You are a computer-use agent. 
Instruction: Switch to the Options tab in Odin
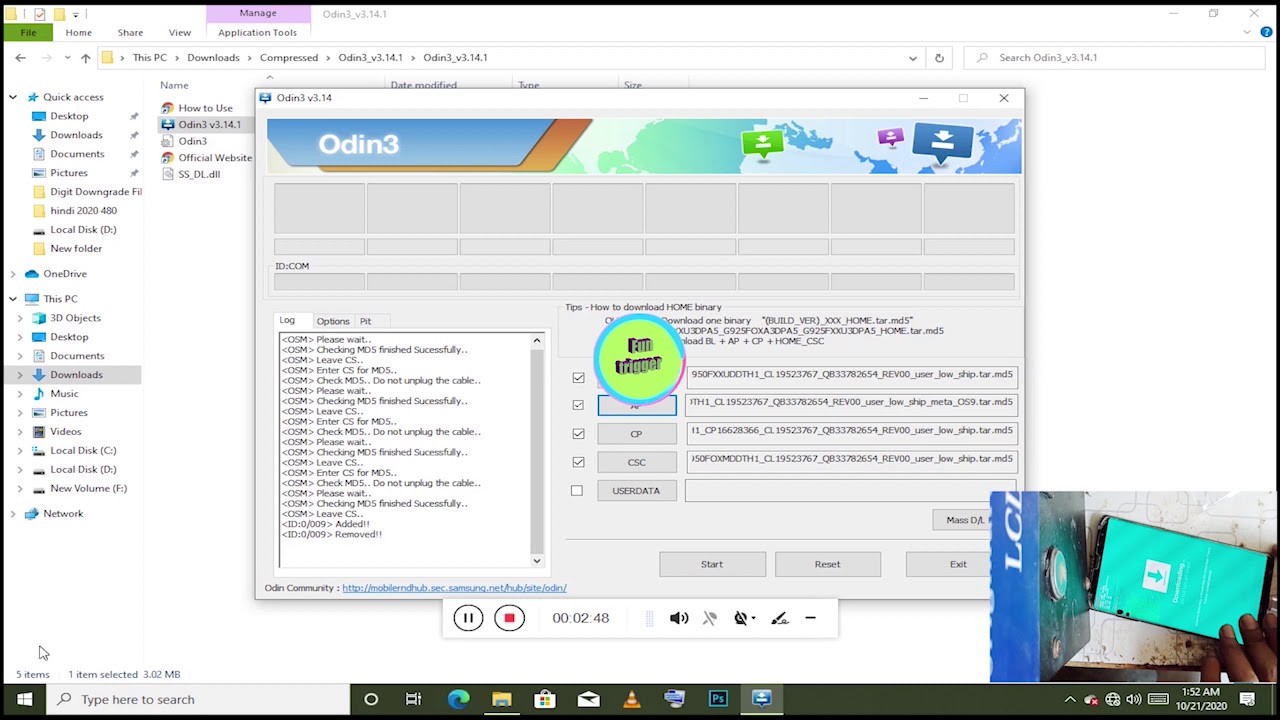point(333,321)
